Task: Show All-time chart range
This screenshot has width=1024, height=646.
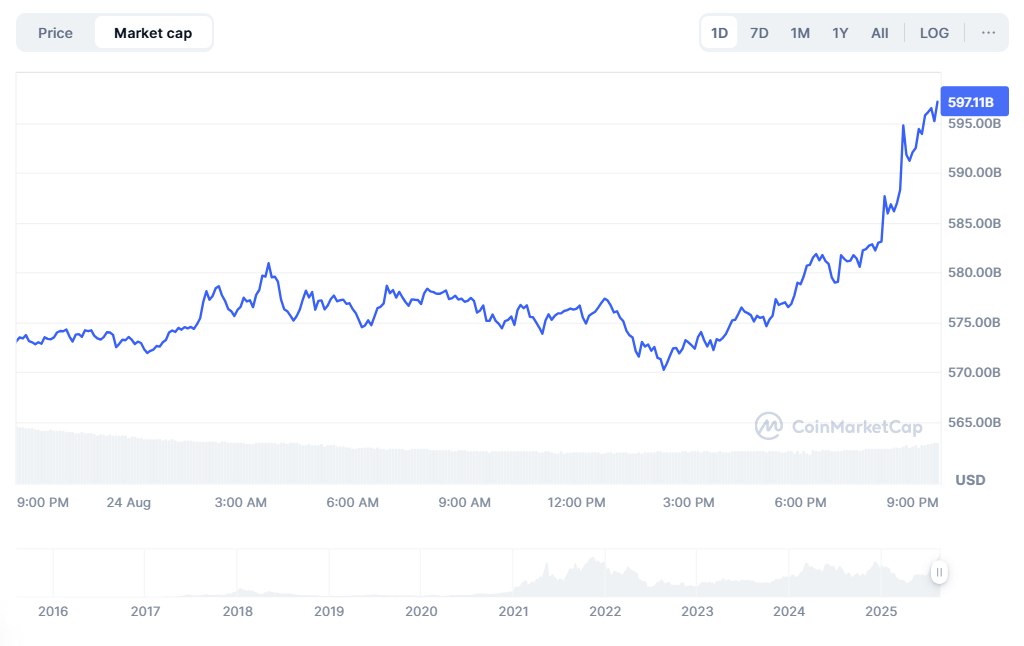Action: pos(879,33)
